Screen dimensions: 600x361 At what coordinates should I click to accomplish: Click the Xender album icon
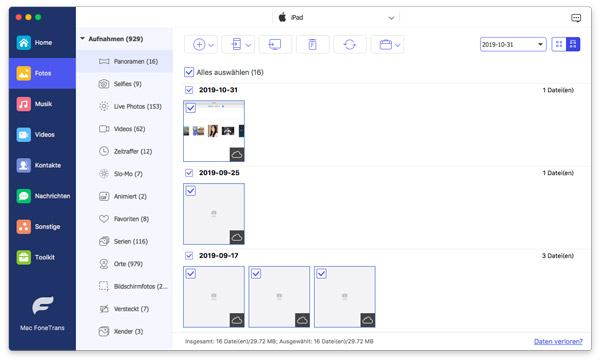[104, 331]
